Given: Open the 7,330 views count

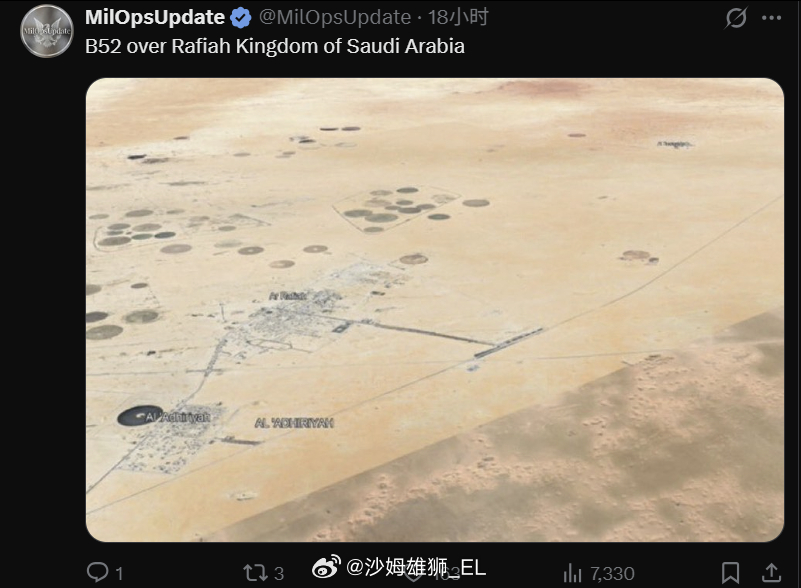Looking at the screenshot, I should [x=612, y=574].
